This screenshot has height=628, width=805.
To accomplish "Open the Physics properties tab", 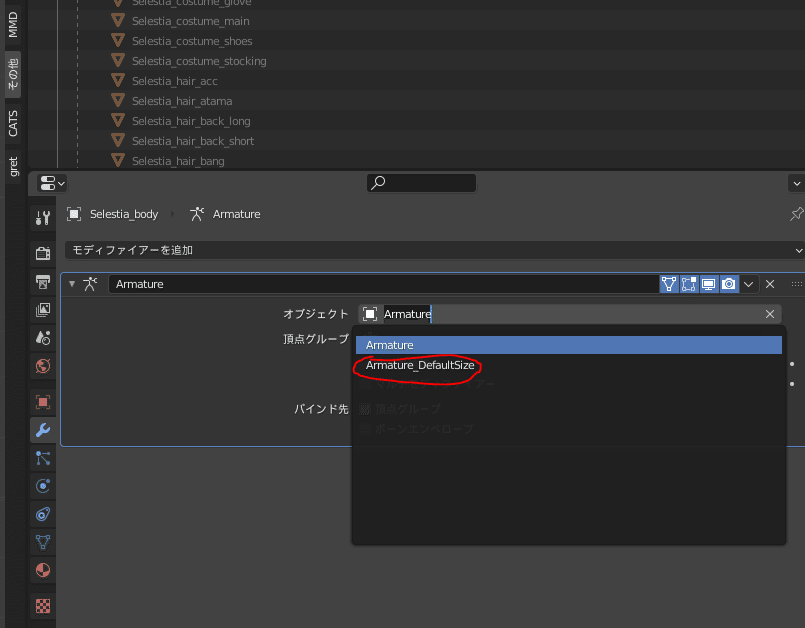I will tap(43, 486).
